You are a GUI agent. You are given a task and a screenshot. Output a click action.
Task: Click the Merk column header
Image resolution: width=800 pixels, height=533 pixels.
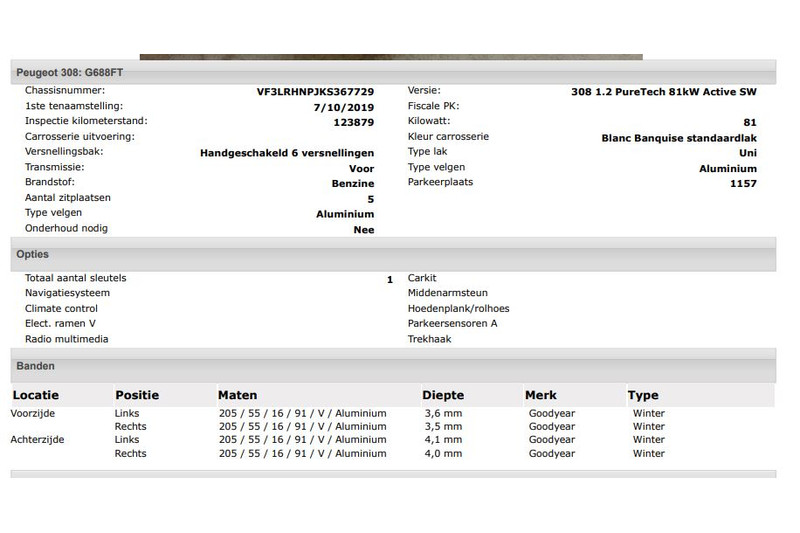click(541, 396)
